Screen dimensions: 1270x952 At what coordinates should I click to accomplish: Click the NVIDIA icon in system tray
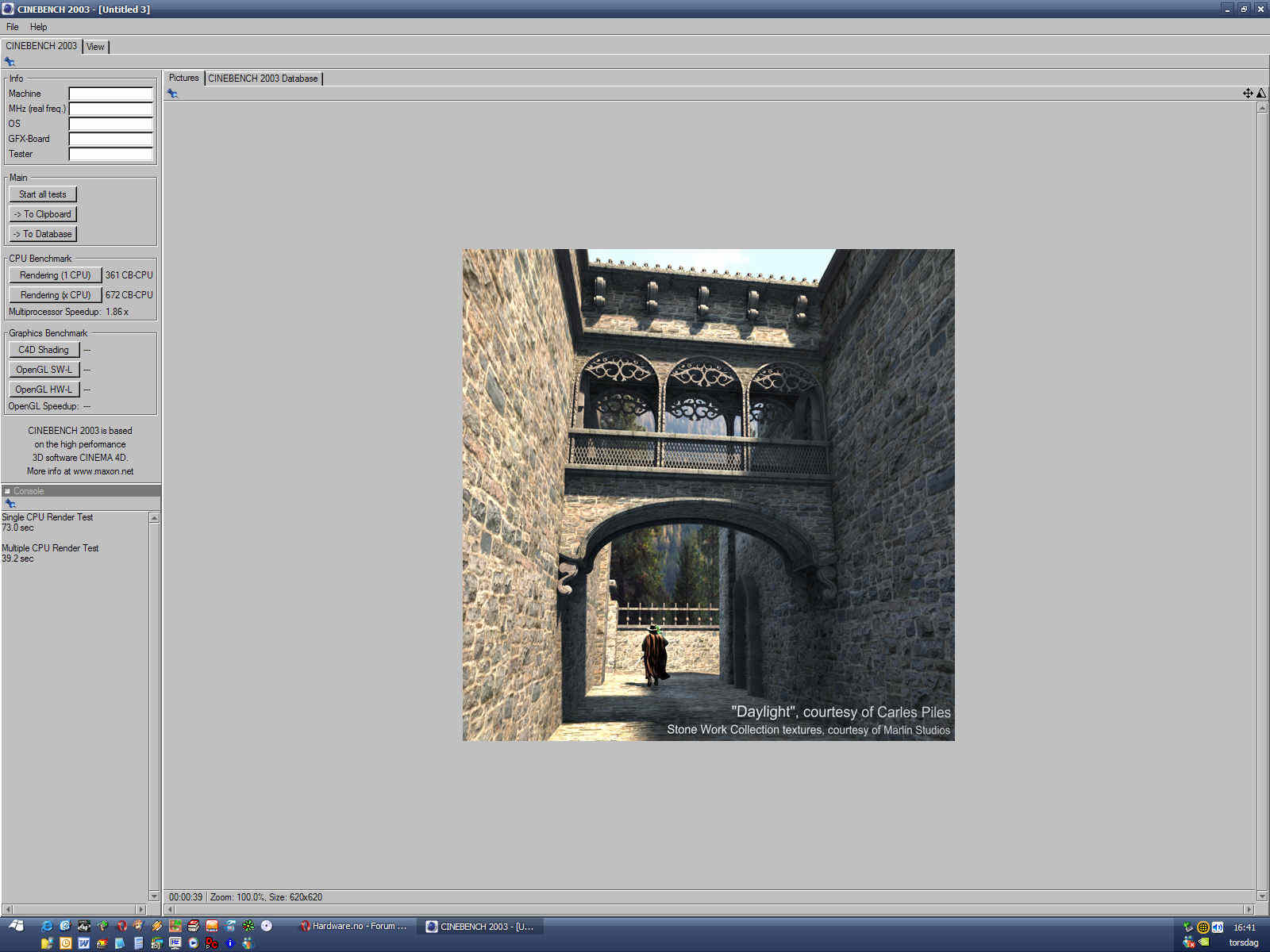[x=1204, y=942]
